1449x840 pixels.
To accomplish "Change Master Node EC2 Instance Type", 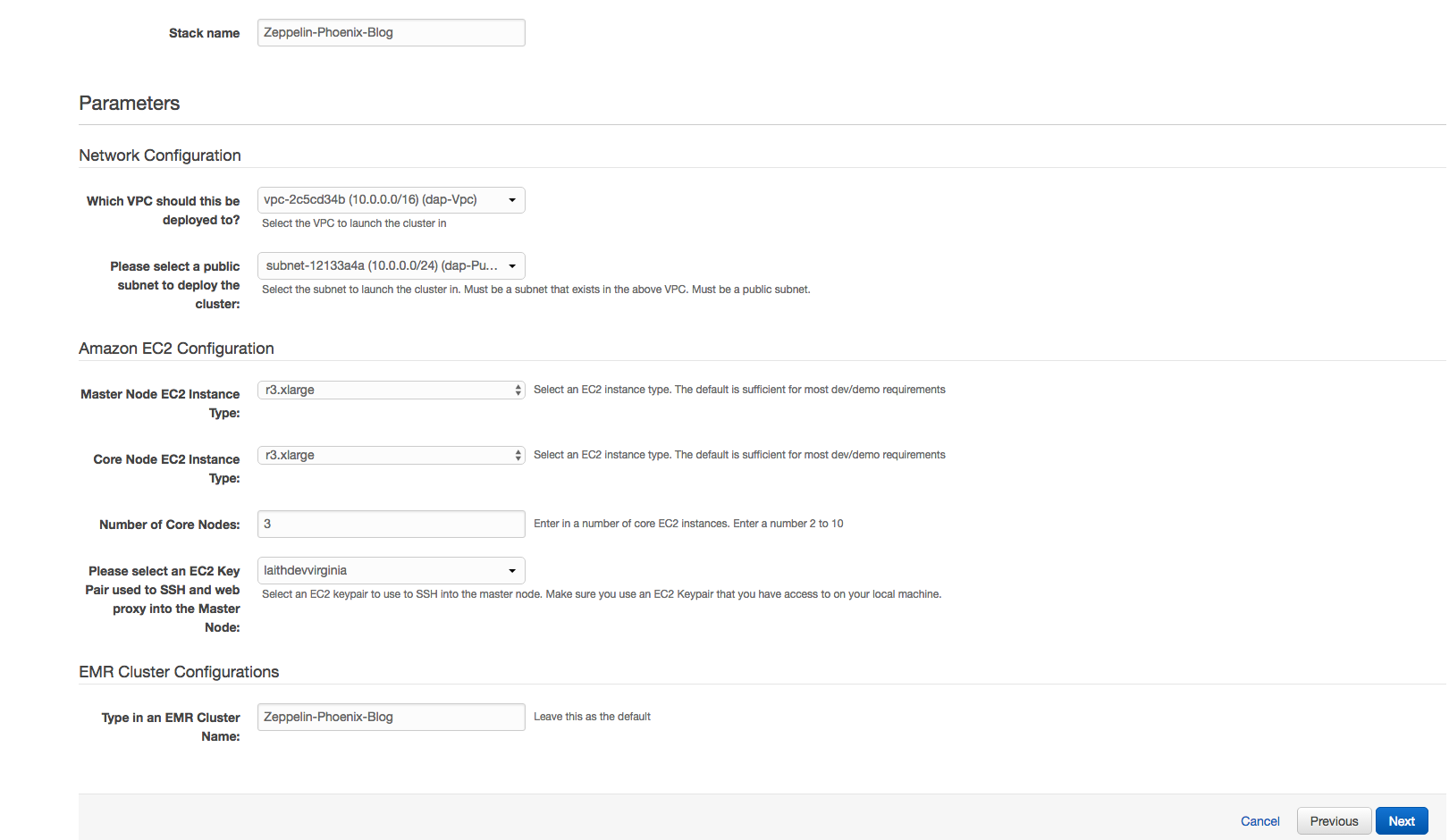I will pos(391,391).
